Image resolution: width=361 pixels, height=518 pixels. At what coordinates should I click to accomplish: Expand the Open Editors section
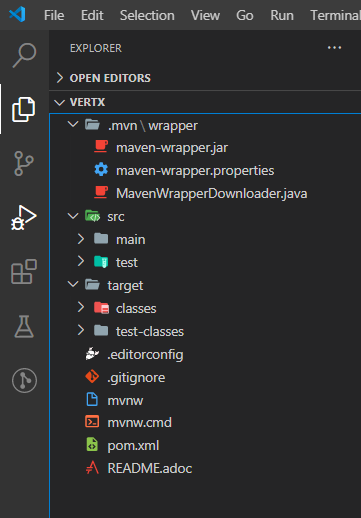pyautogui.click(x=60, y=78)
